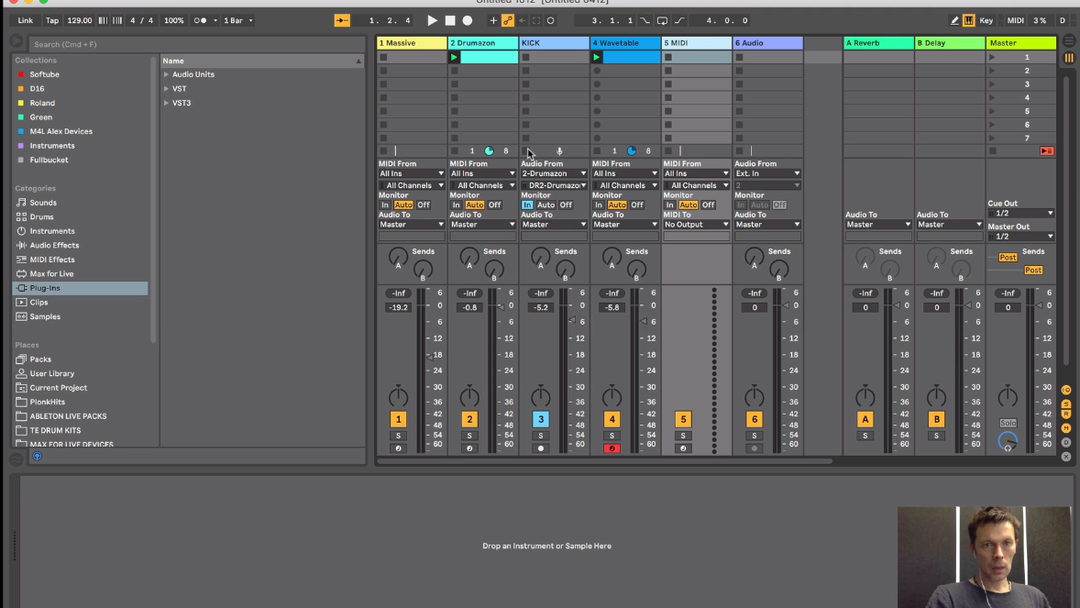Expand the VST folder in browser
Image resolution: width=1080 pixels, height=608 pixels.
[x=167, y=89]
